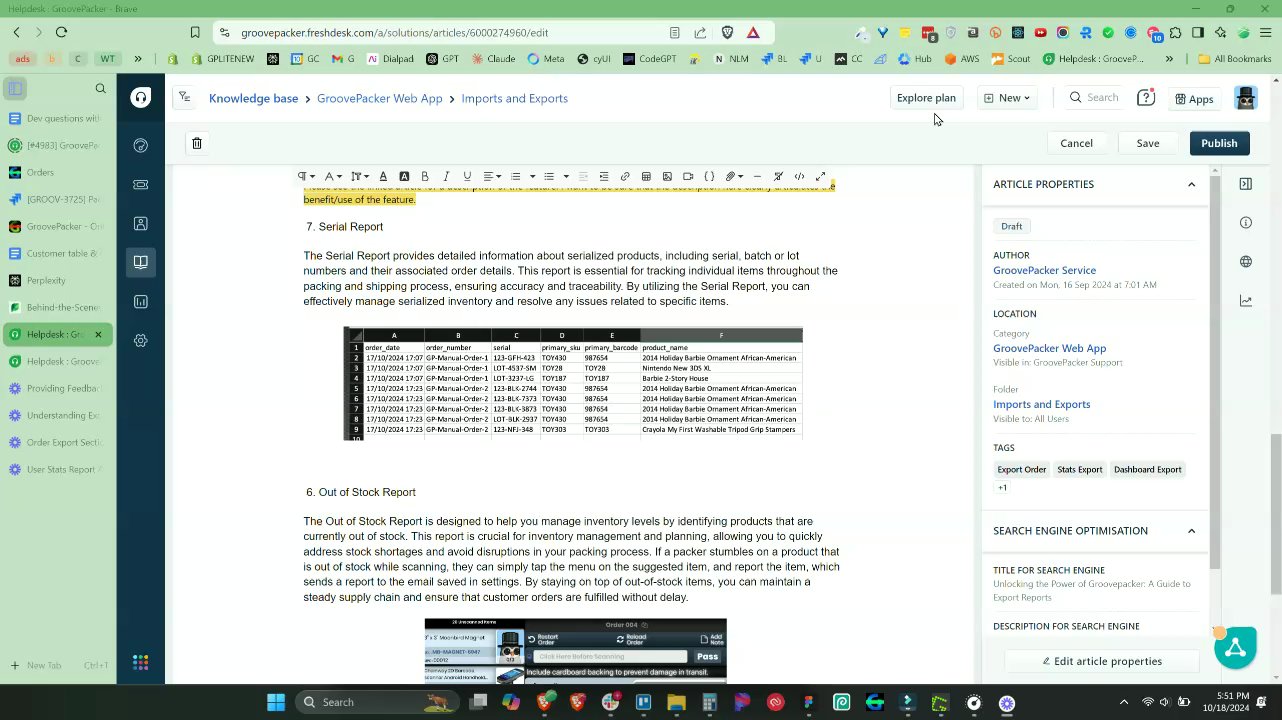Click the Save button
Screen dimensions: 1282x720
[1147, 143]
